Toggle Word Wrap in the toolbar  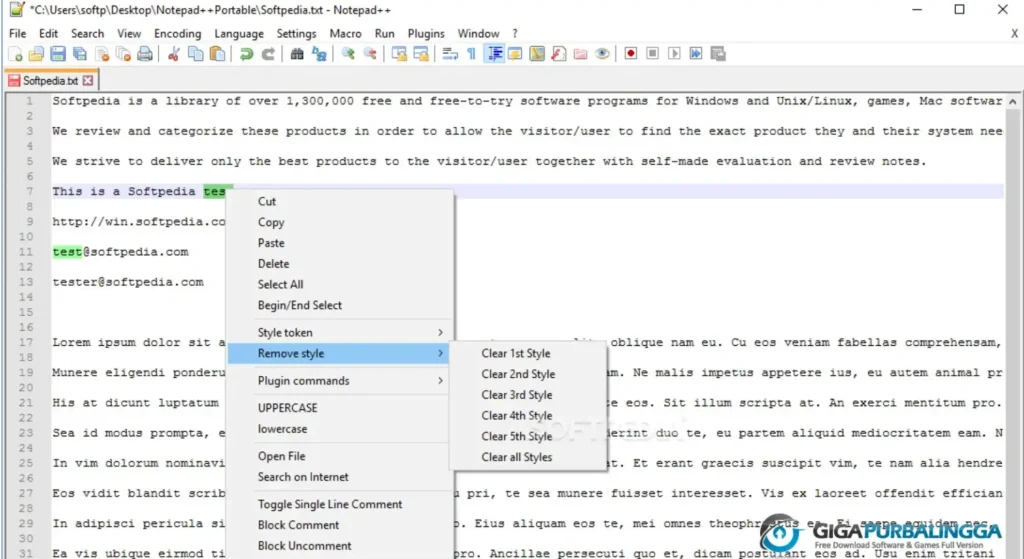coord(450,54)
